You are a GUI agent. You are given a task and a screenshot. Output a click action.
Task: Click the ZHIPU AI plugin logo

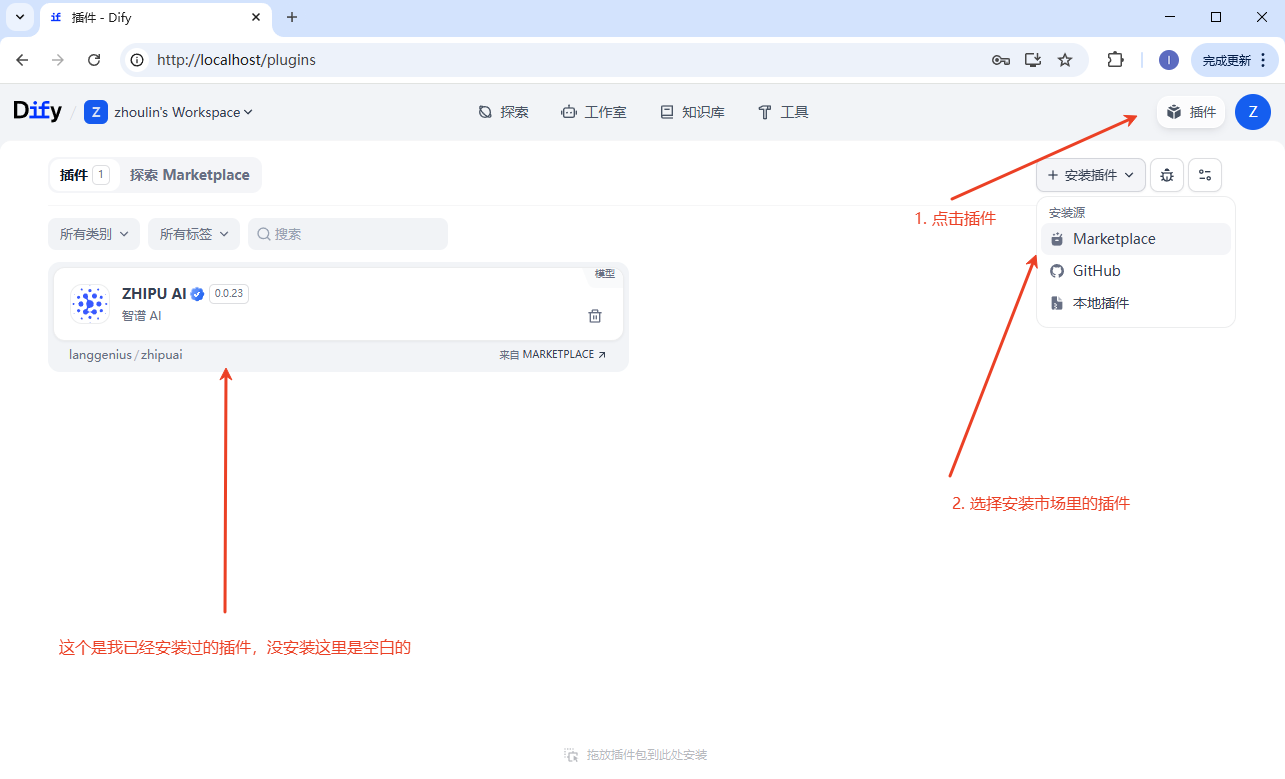pyautogui.click(x=90, y=304)
